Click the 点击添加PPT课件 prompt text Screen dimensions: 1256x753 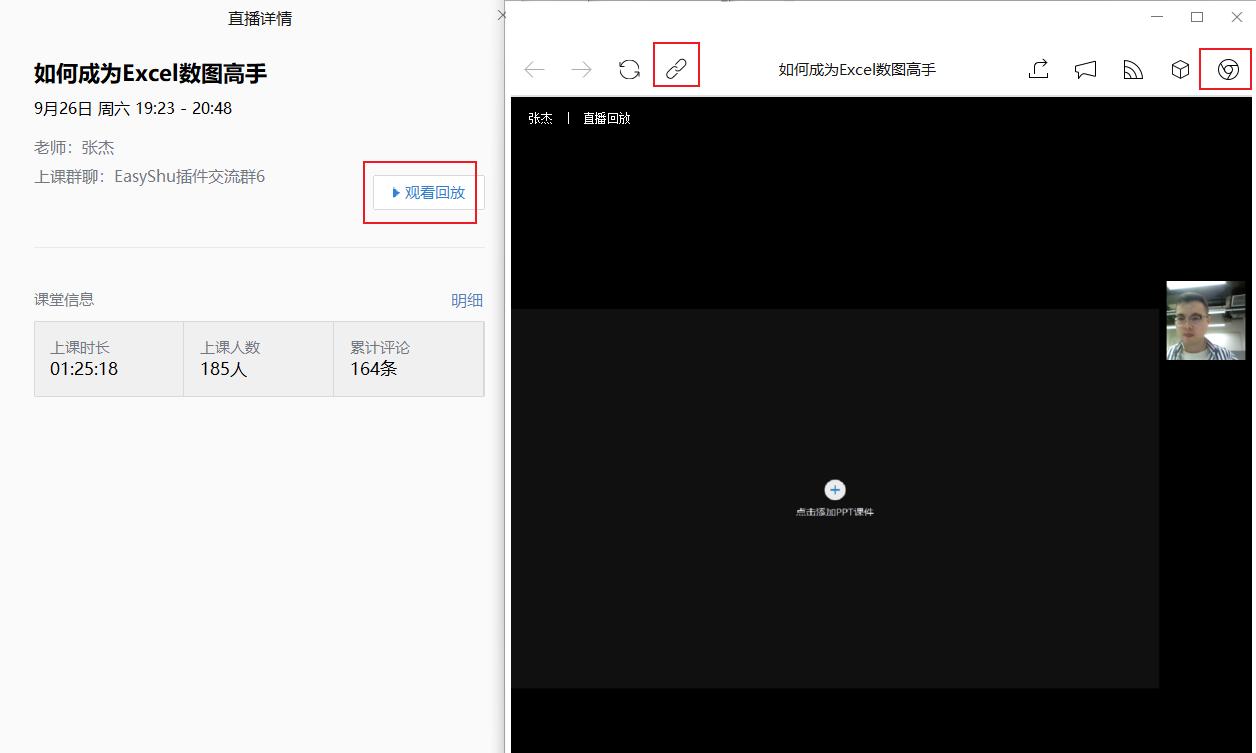(835, 511)
